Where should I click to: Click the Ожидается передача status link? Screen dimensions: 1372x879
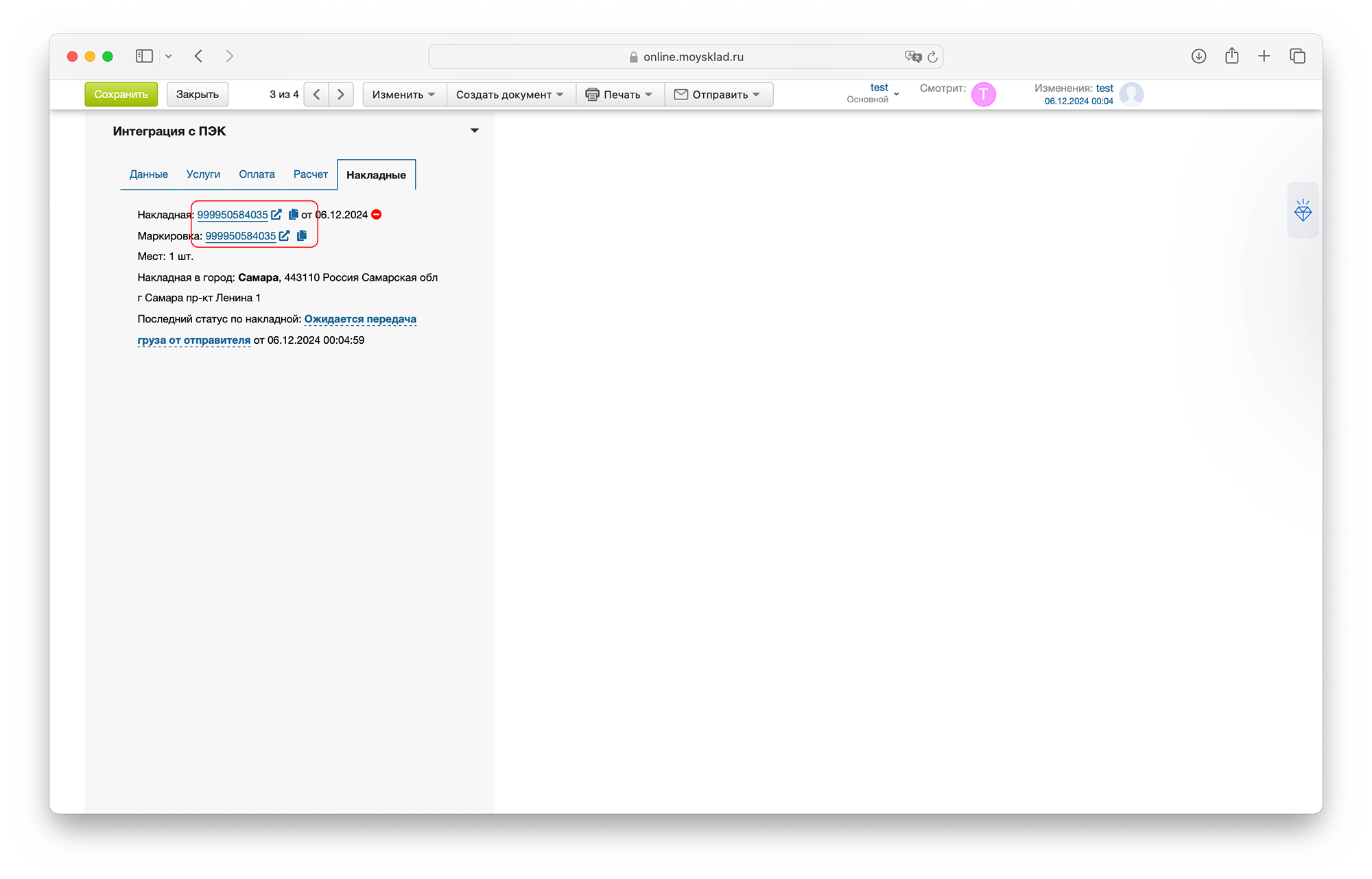point(359,319)
